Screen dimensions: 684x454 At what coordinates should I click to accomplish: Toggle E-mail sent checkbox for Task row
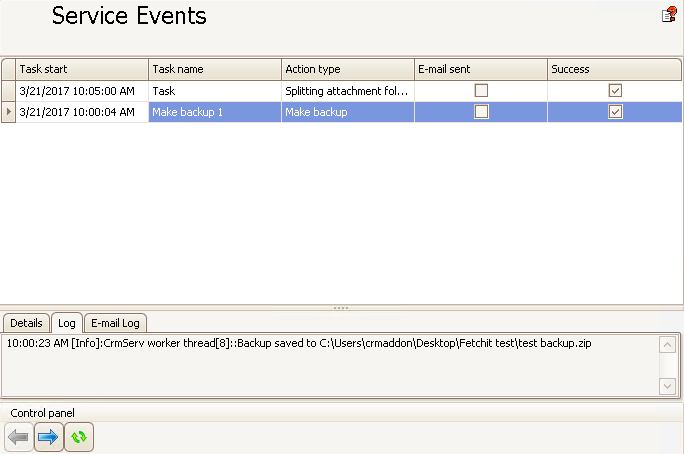[x=481, y=91]
